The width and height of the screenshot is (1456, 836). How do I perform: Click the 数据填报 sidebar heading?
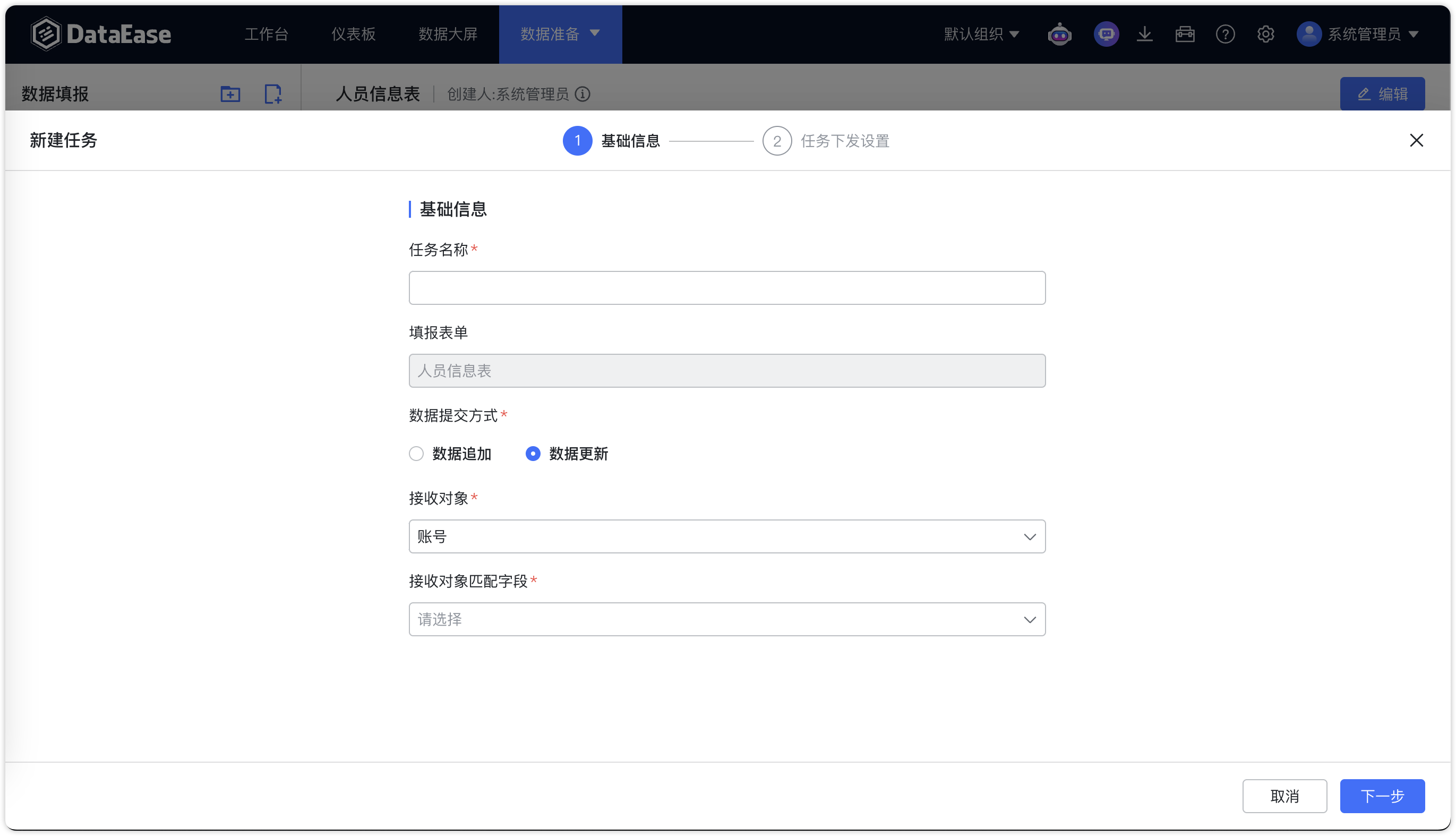pos(55,93)
